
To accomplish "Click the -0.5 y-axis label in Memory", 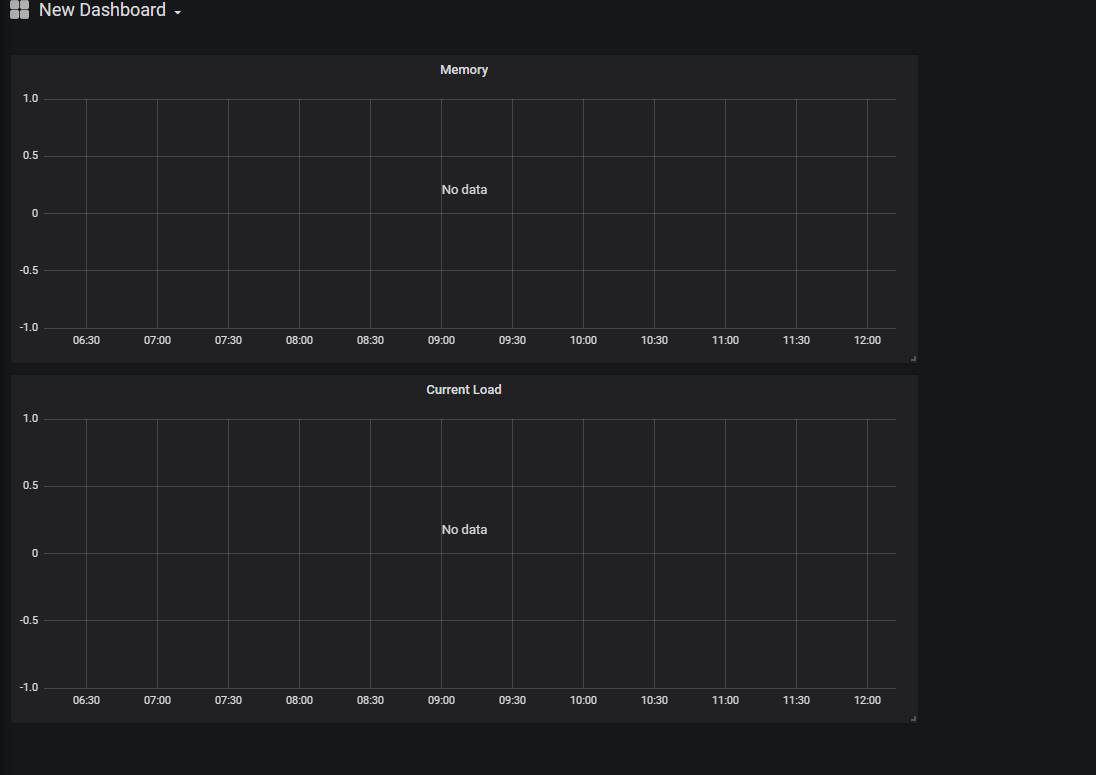I will 29,271.
